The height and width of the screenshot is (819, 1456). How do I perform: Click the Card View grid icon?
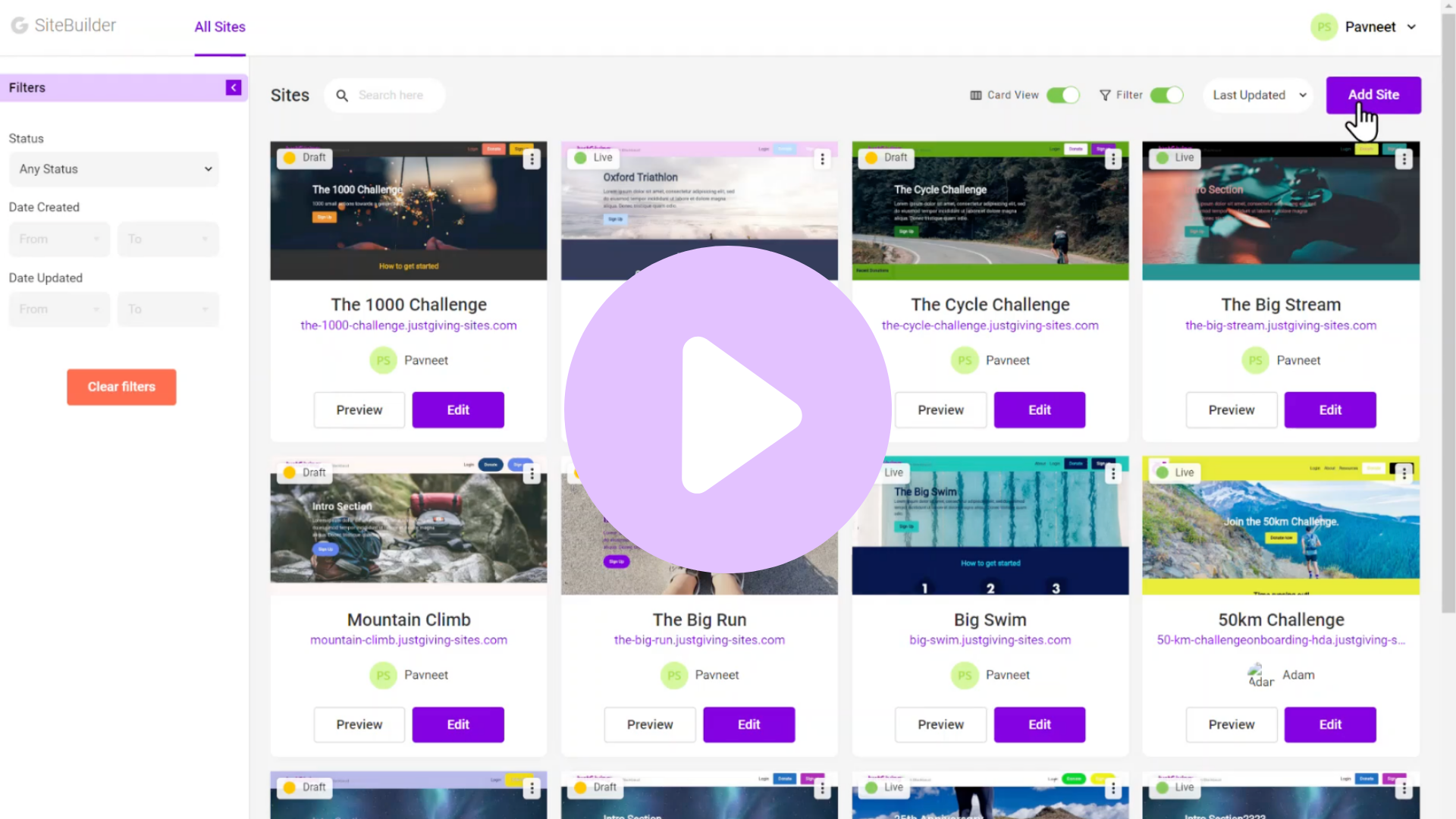(x=976, y=96)
